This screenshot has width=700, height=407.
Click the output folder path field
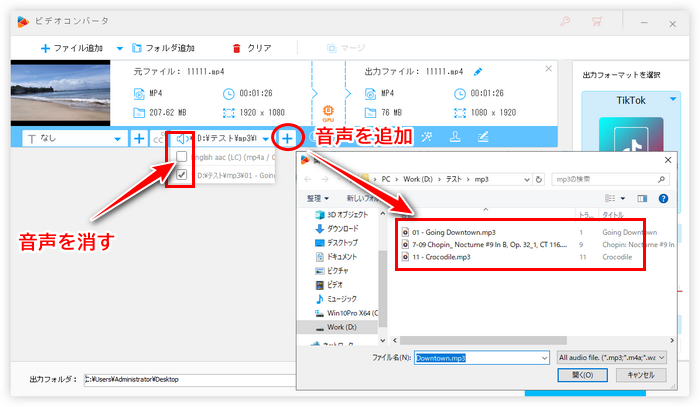tap(190, 379)
